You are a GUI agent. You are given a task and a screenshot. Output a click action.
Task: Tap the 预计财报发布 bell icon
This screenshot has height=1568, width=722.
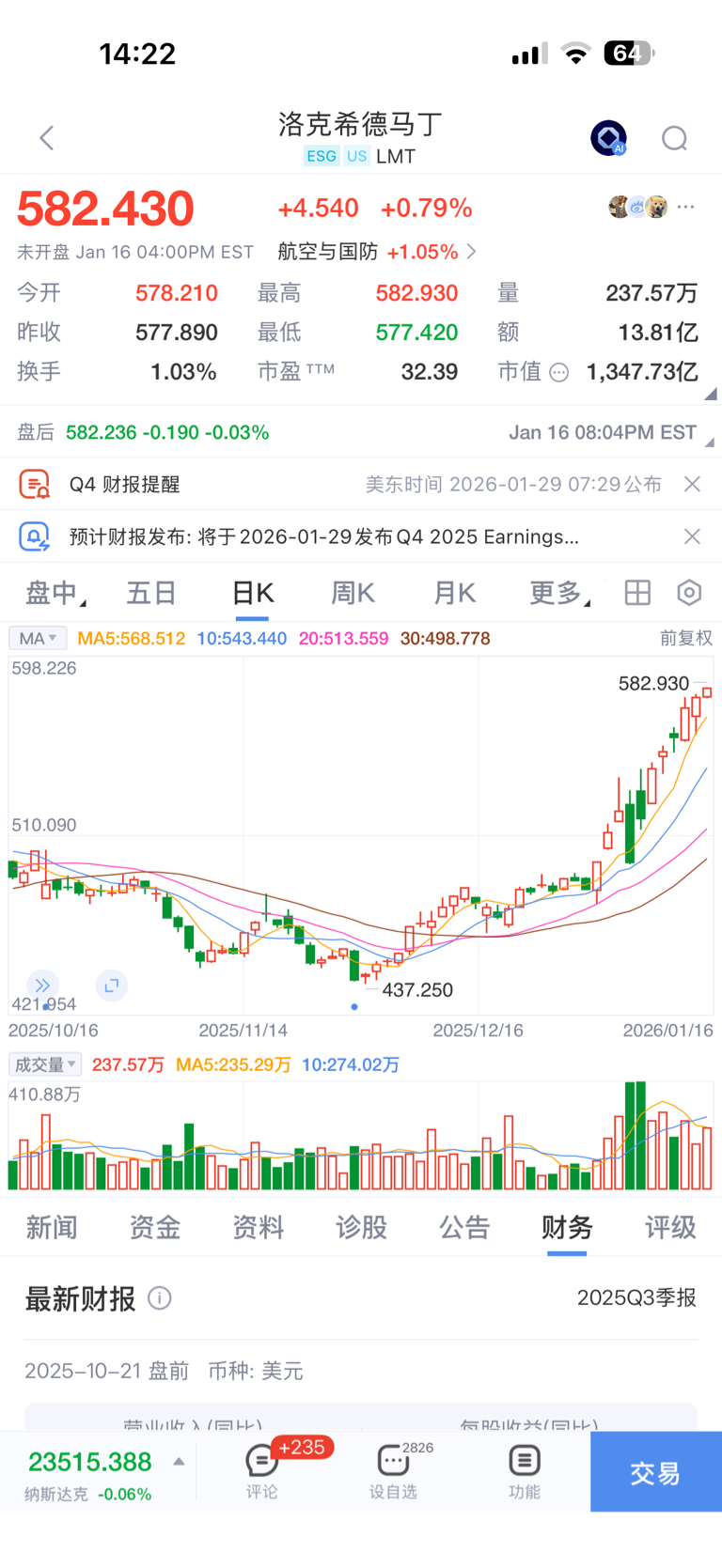coord(35,536)
